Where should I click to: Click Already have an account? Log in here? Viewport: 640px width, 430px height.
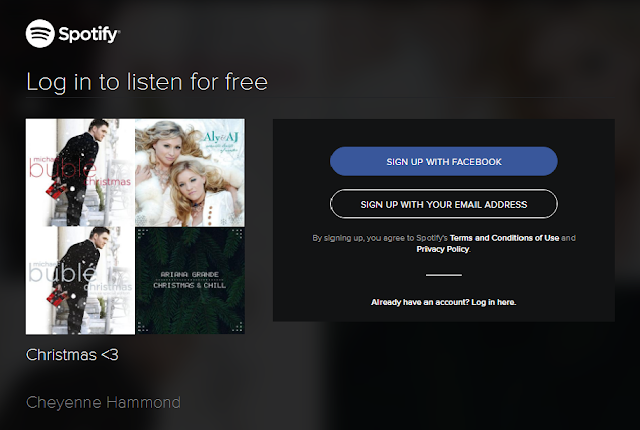pos(444,302)
